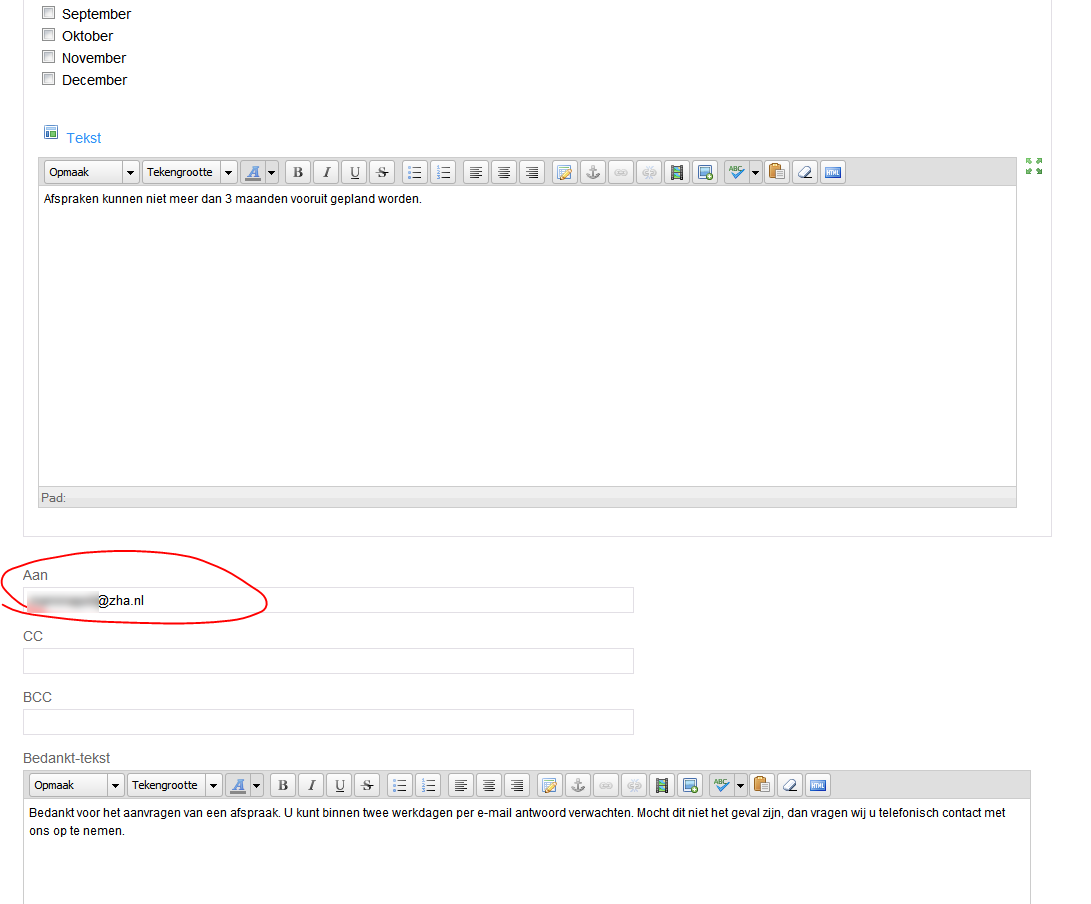This screenshot has width=1091, height=904.
Task: Toggle italic in the Tekst editor toolbar
Action: [326, 173]
